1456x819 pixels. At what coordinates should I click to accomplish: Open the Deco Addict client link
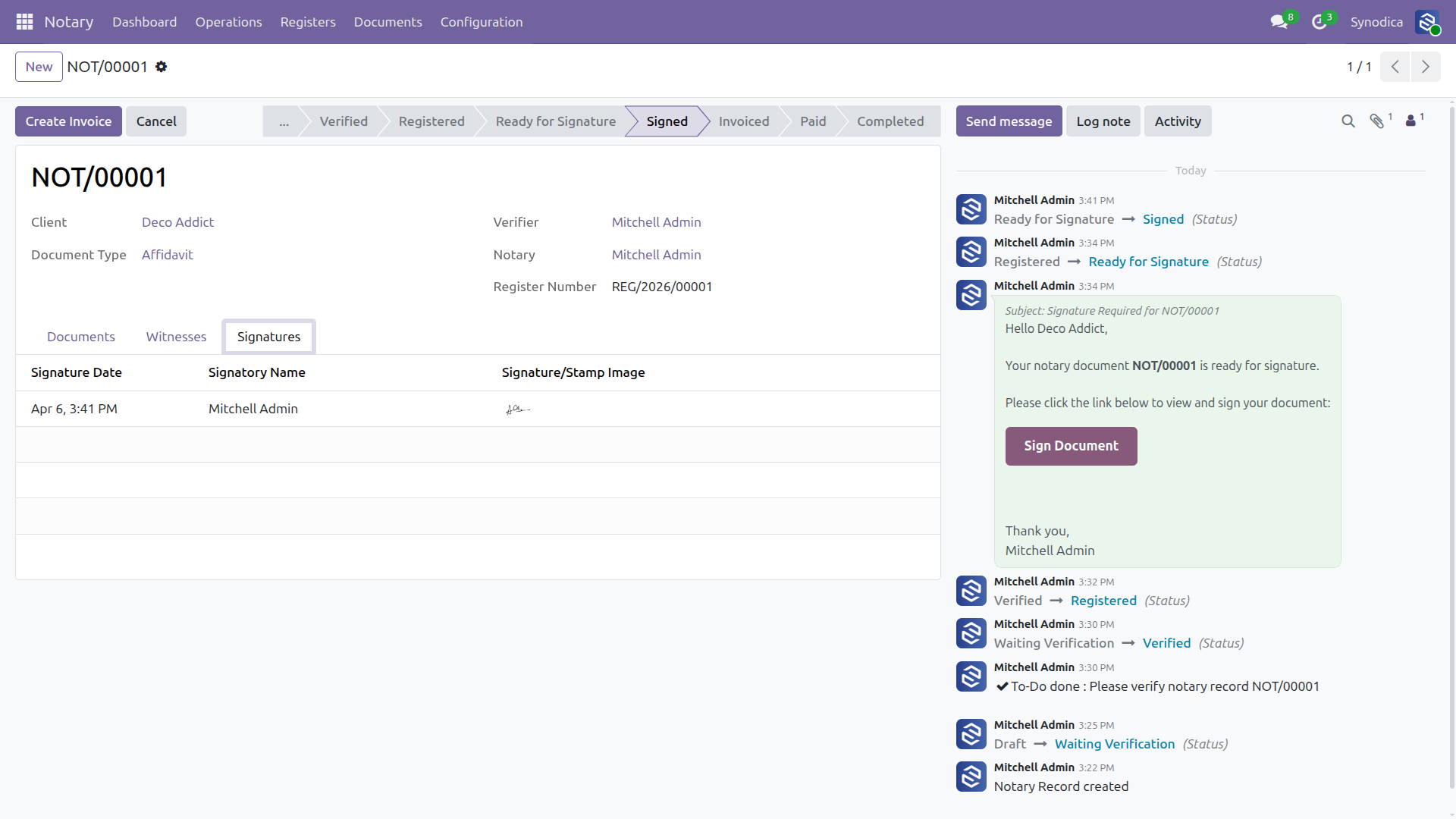(177, 222)
